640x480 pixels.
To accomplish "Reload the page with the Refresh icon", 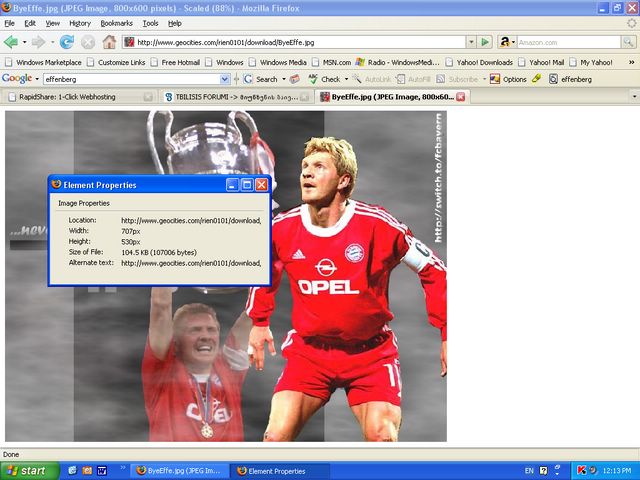I will pos(67,42).
